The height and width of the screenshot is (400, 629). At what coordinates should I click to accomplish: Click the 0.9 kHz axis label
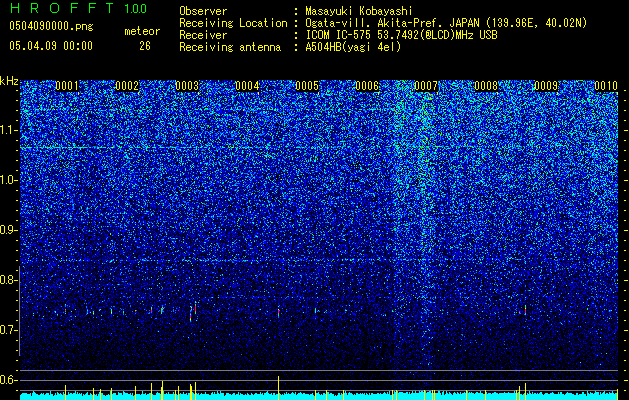(7, 230)
